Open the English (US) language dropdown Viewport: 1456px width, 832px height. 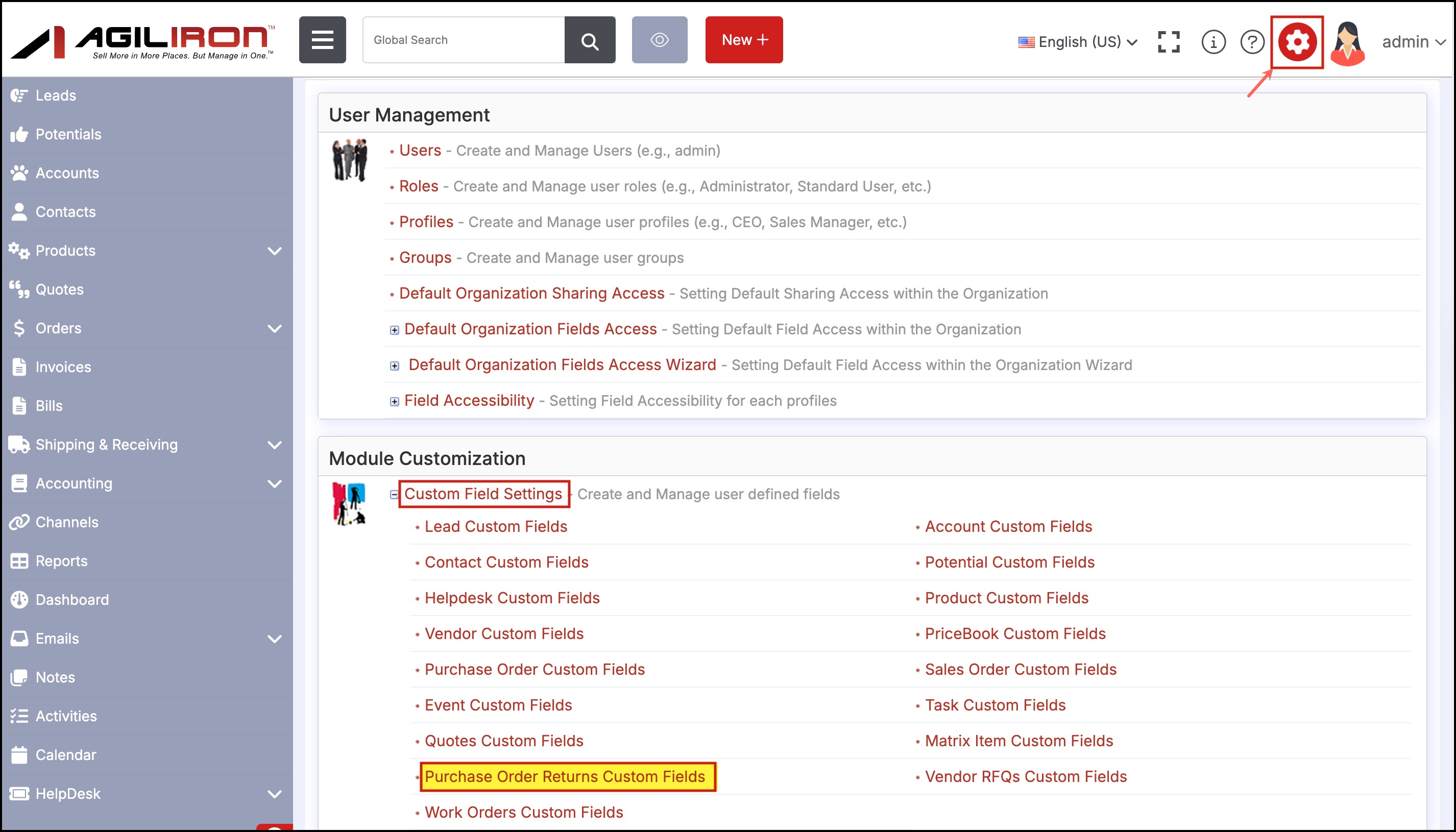[1078, 42]
